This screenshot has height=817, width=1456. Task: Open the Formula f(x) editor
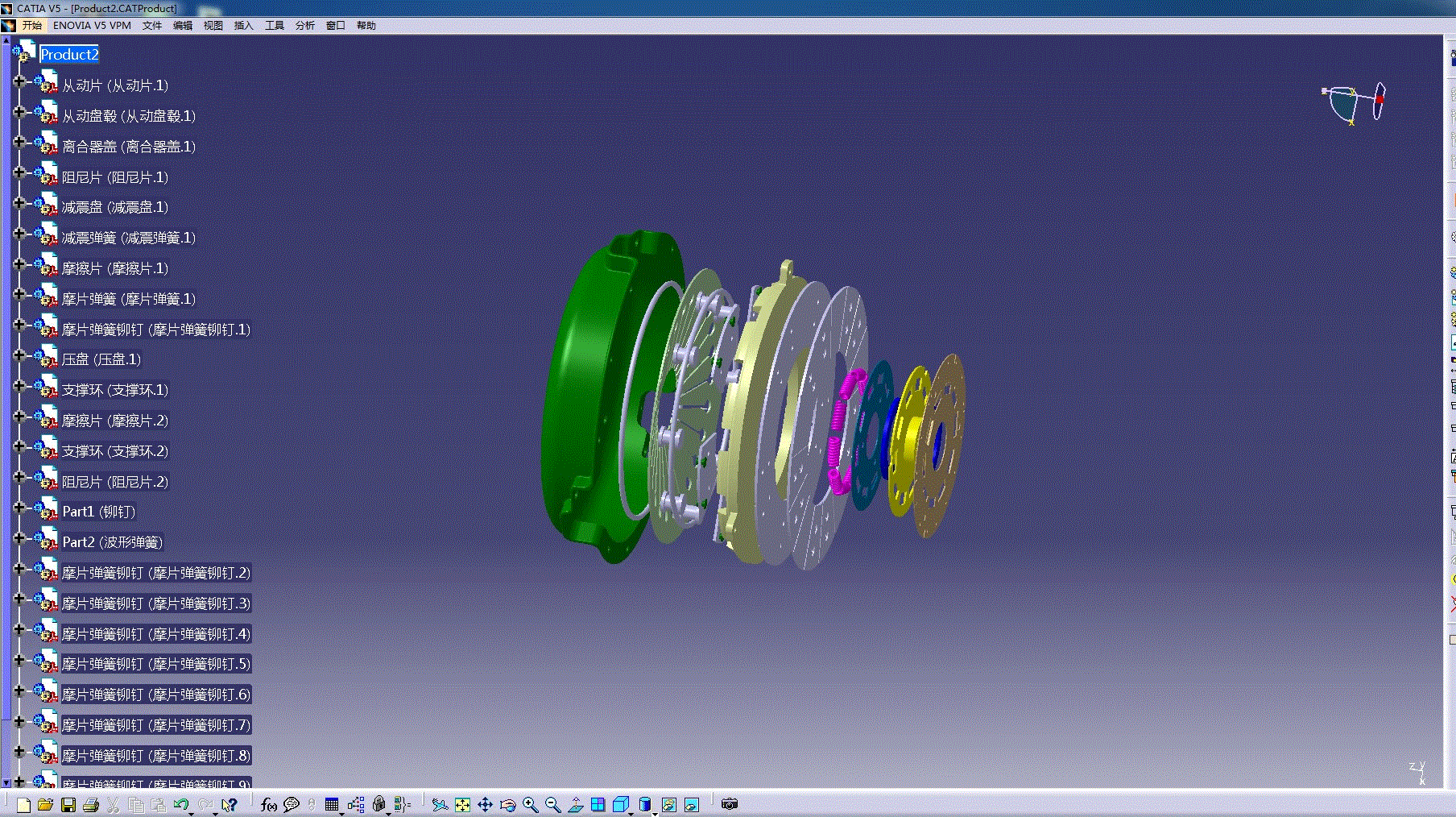coord(269,804)
